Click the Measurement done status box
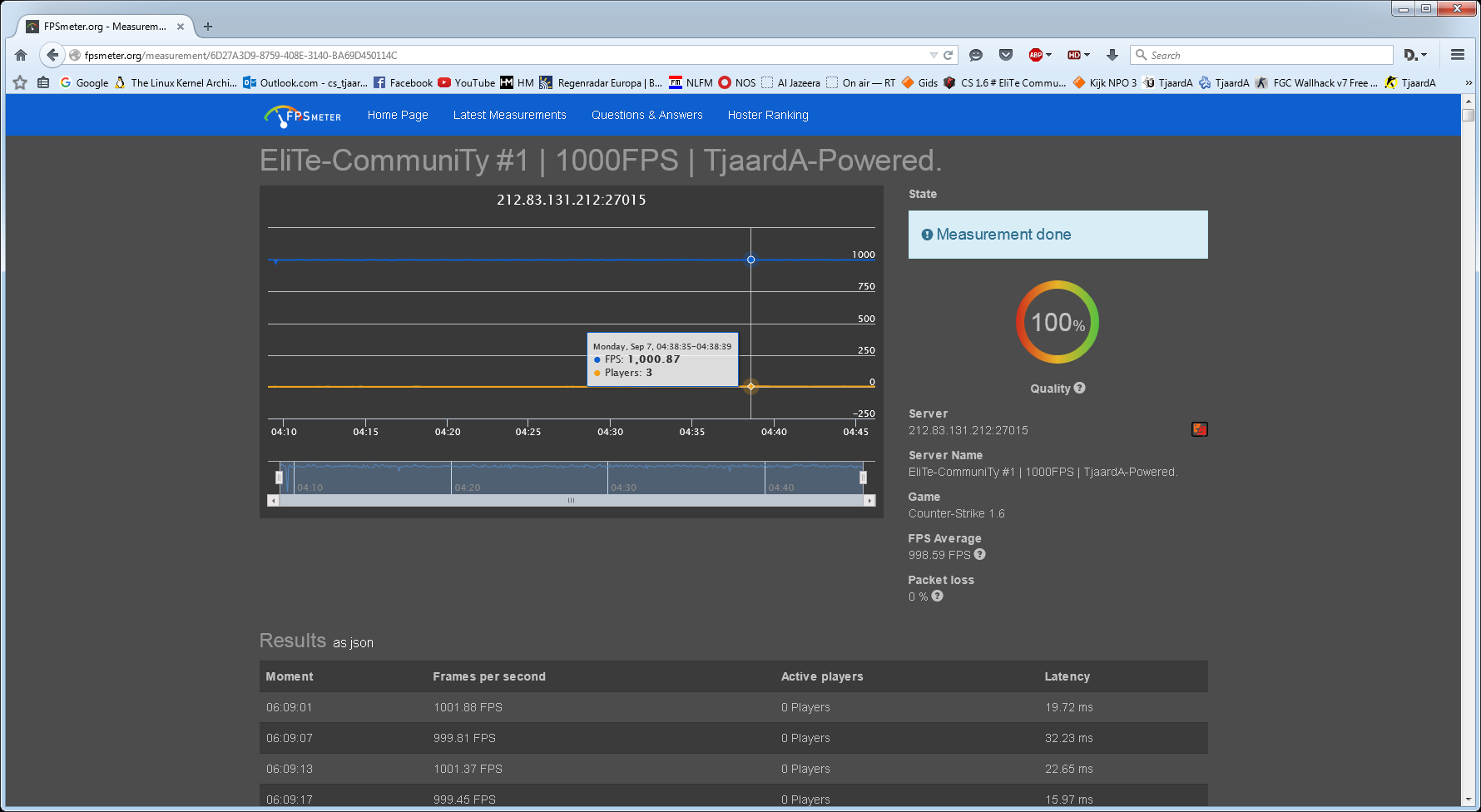The width and height of the screenshot is (1481, 812). coord(1058,235)
